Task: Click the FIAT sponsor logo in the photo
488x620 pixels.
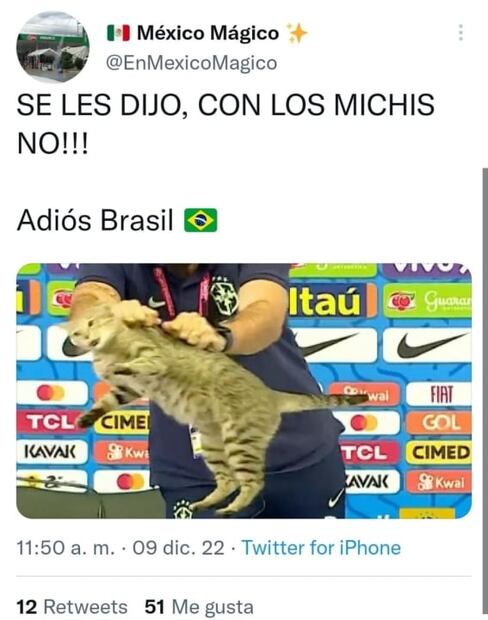Action: (439, 394)
